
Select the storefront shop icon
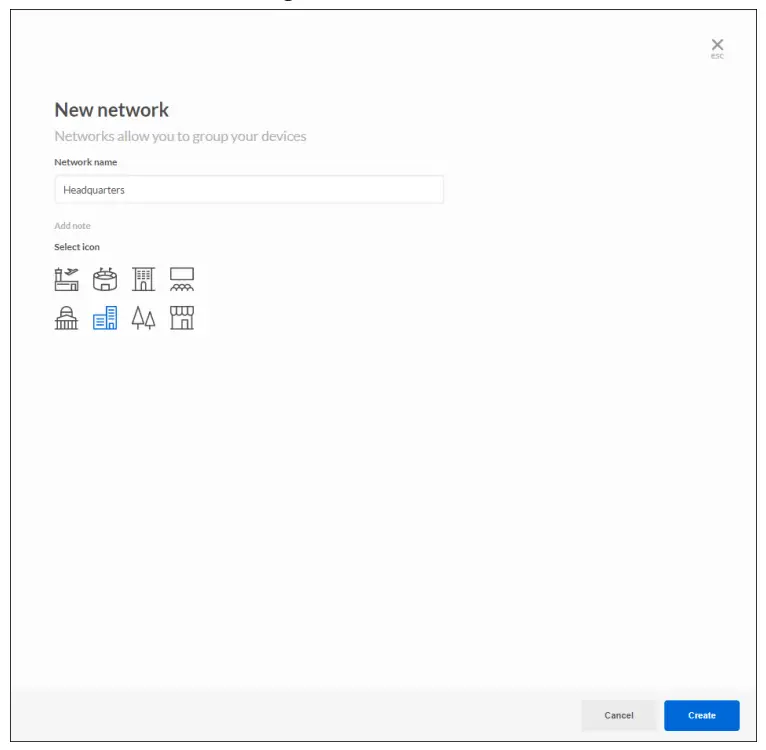coord(182,318)
